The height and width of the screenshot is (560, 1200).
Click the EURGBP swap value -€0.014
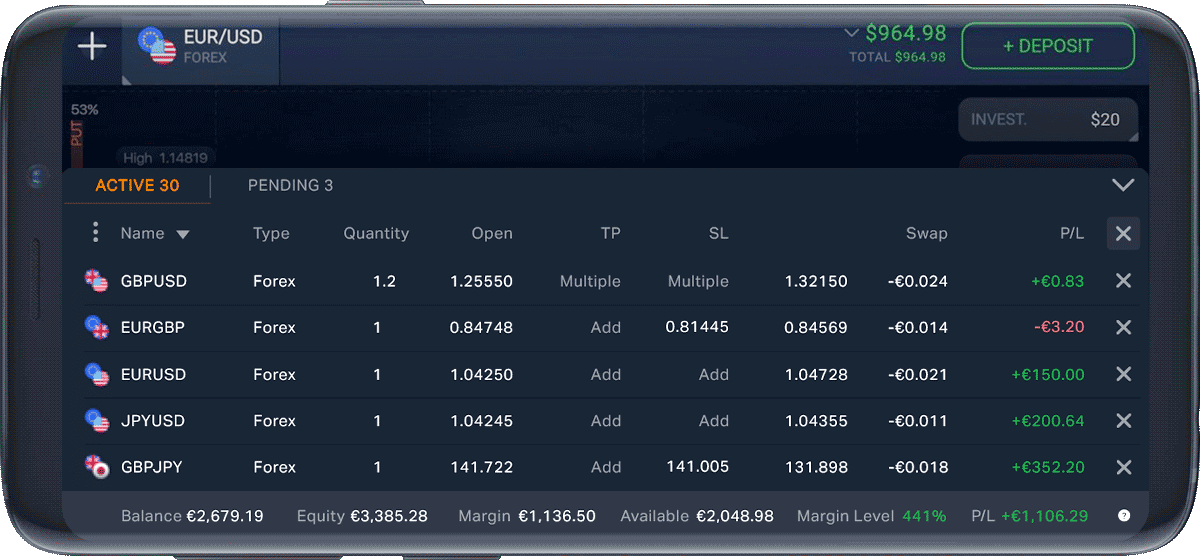(918, 327)
